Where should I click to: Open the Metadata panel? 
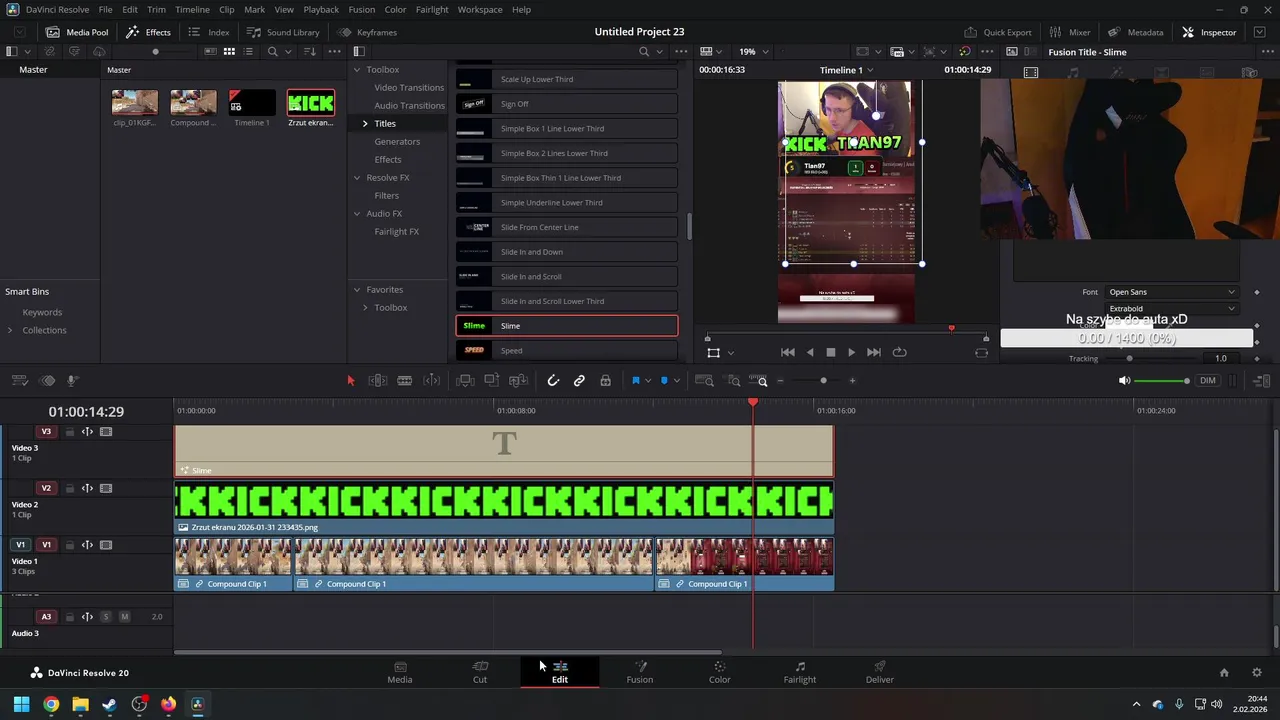tap(1135, 32)
